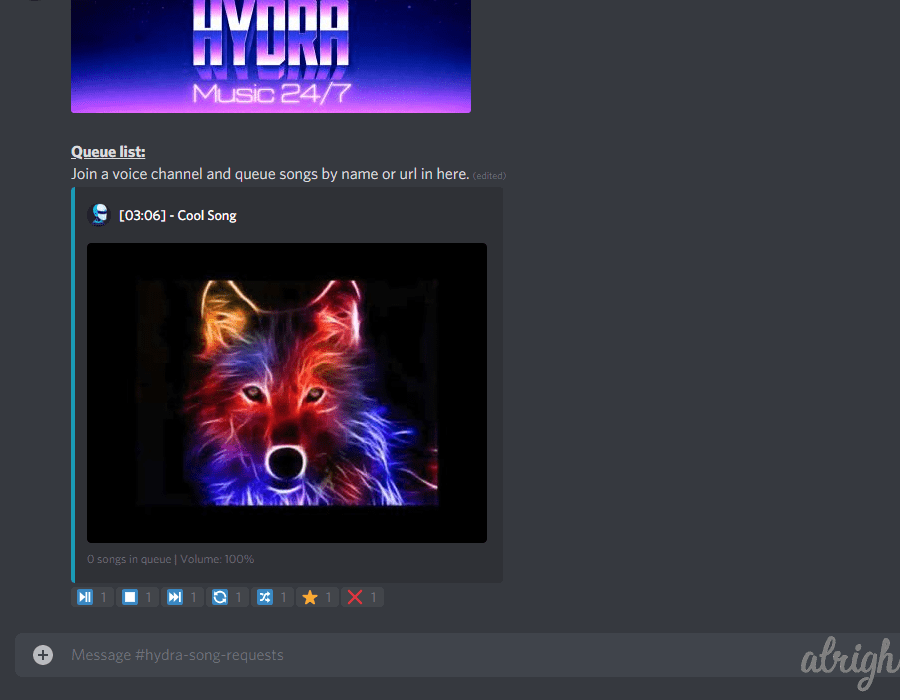Open attachments with the plus icon
900x700 pixels.
click(42, 655)
